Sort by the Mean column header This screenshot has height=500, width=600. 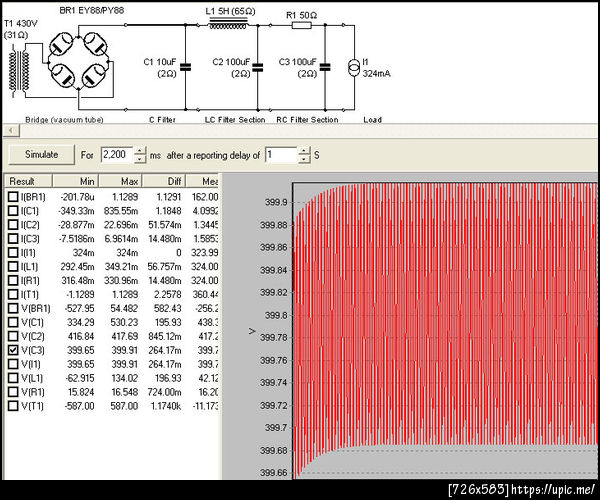point(202,181)
